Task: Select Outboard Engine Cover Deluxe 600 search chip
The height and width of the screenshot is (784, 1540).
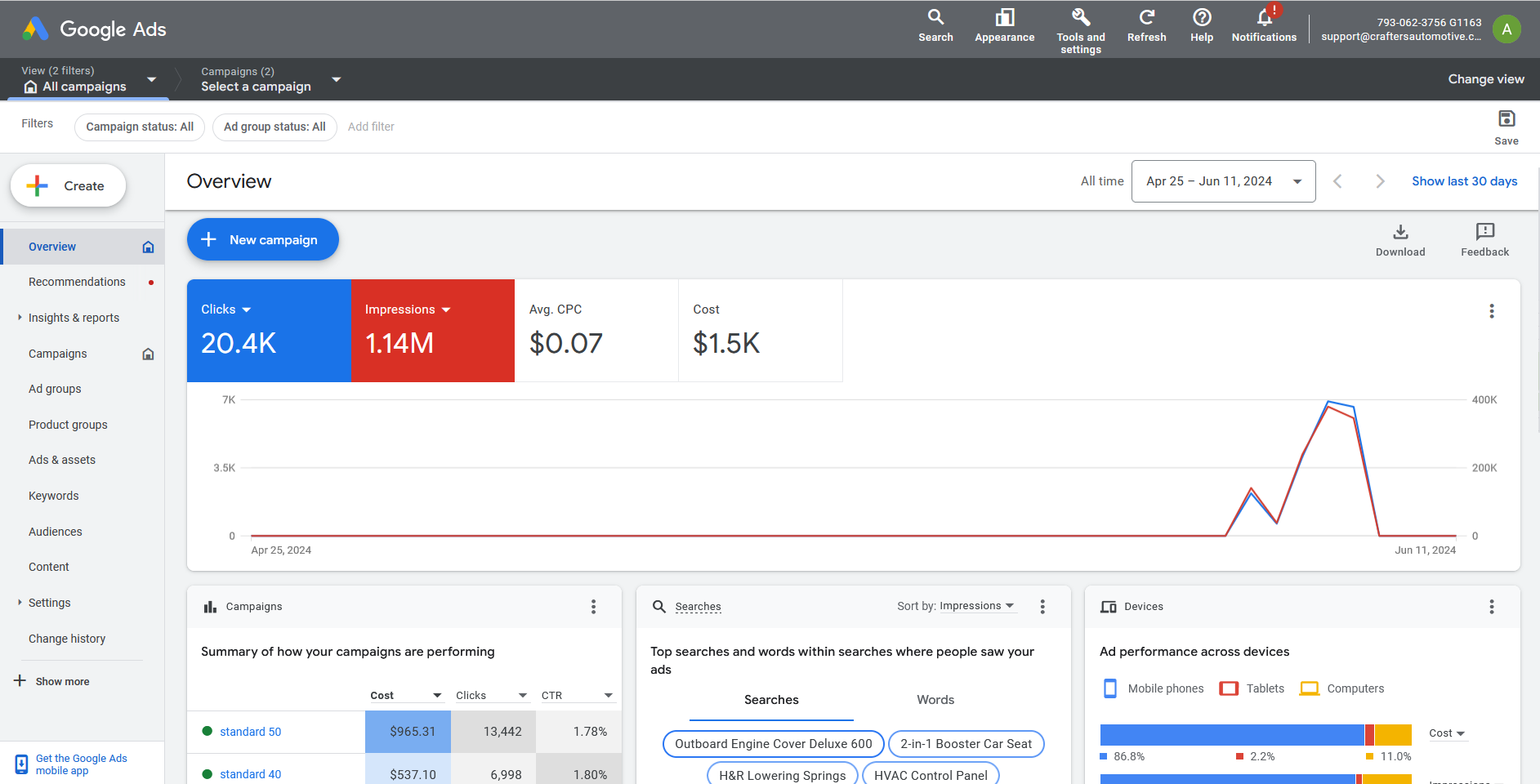Action: click(773, 744)
